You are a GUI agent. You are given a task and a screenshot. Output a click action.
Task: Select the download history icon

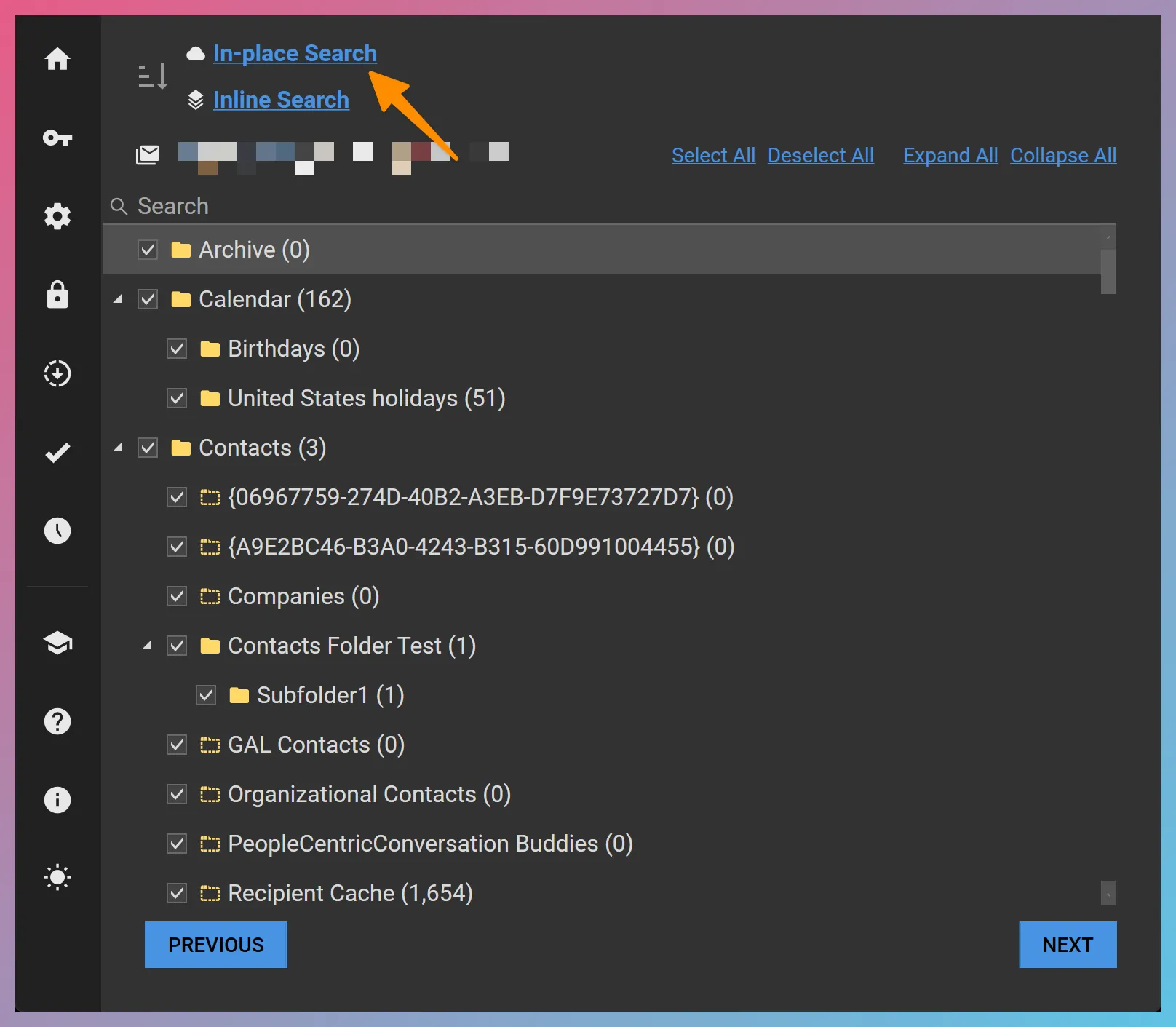57,373
